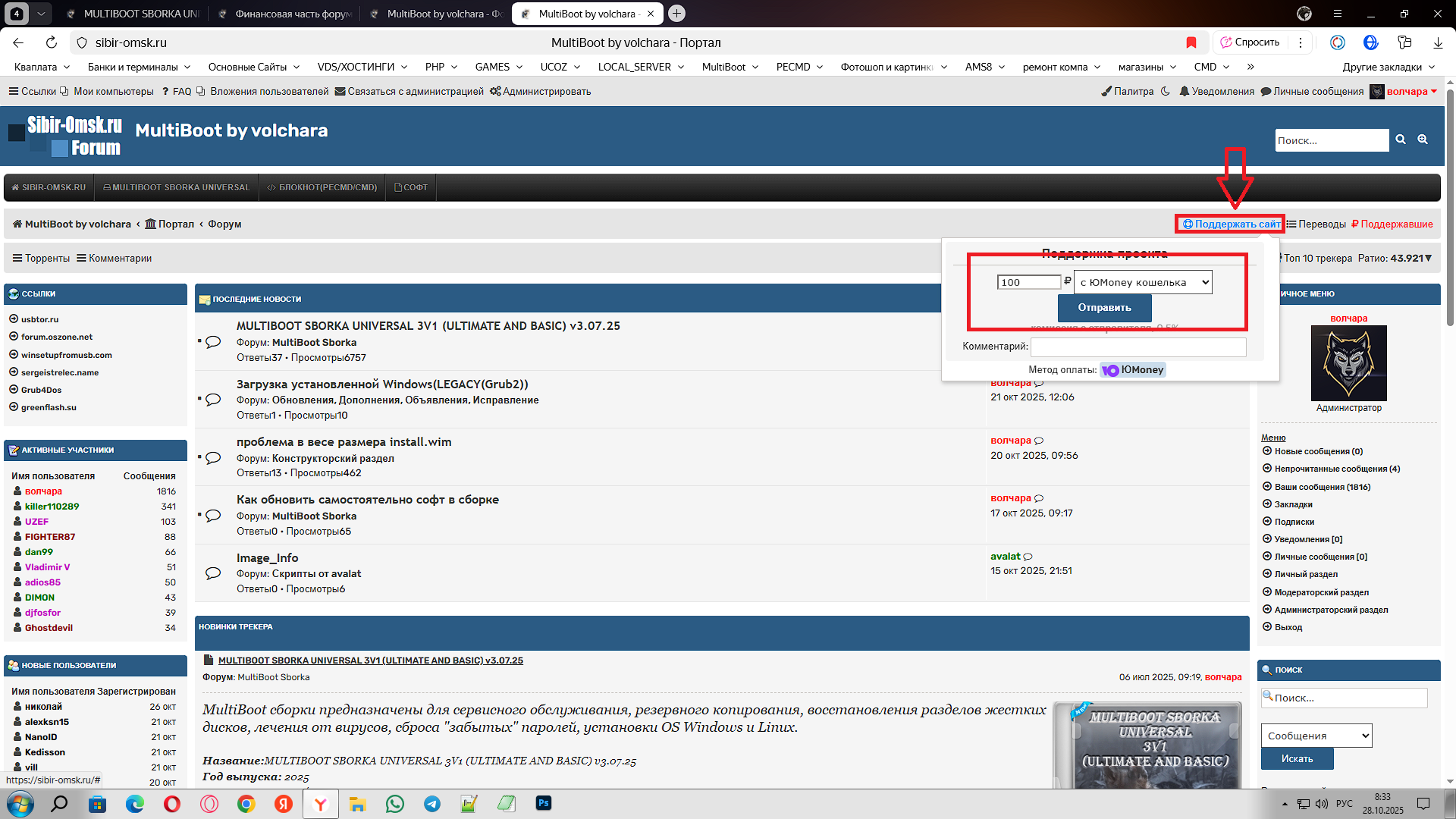Open Личные сообщения speech bubble icon

pos(1266,91)
